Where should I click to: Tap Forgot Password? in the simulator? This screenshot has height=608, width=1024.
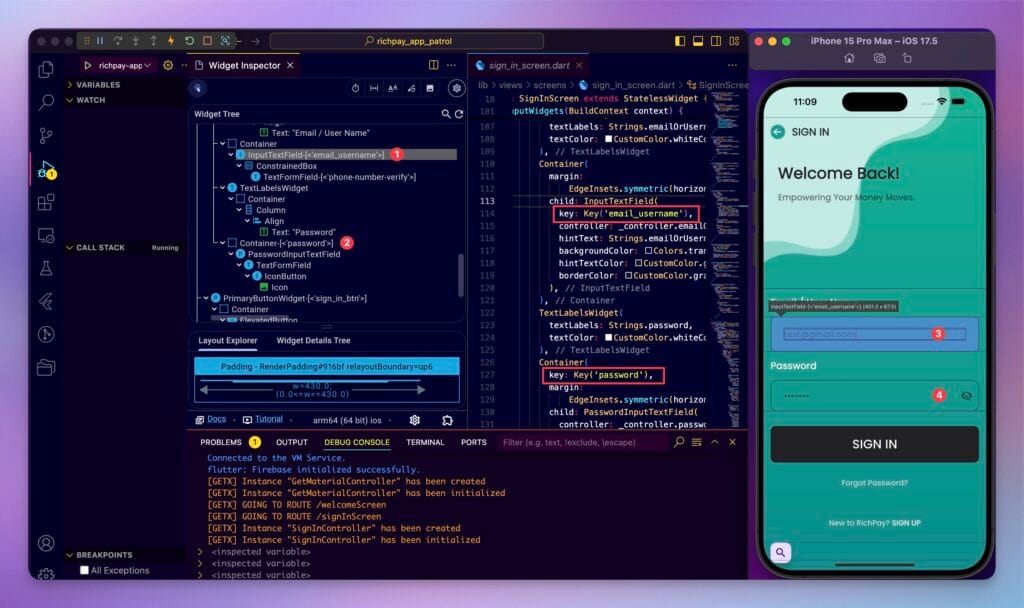pos(874,483)
